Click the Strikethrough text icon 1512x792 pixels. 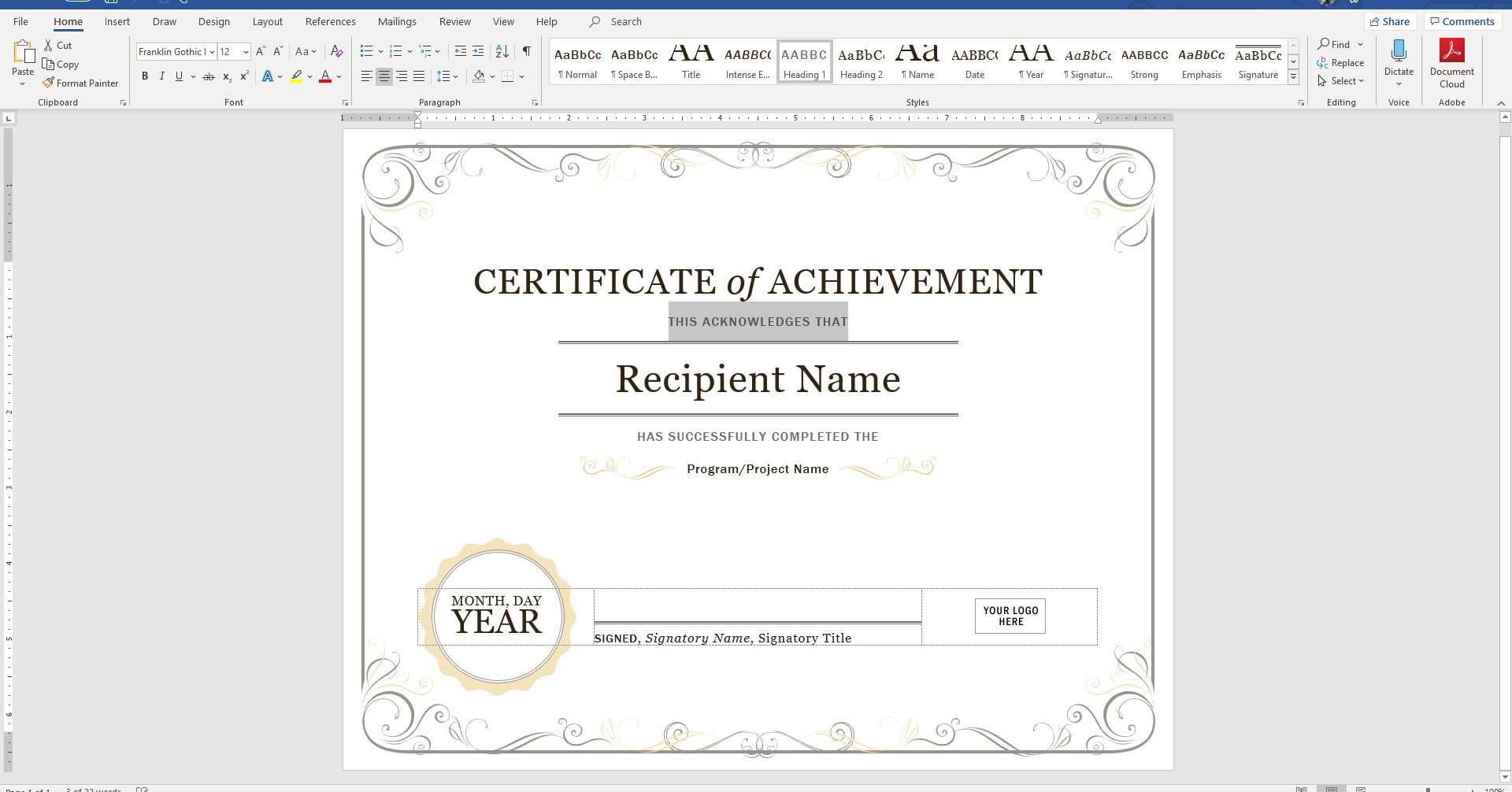tap(209, 76)
